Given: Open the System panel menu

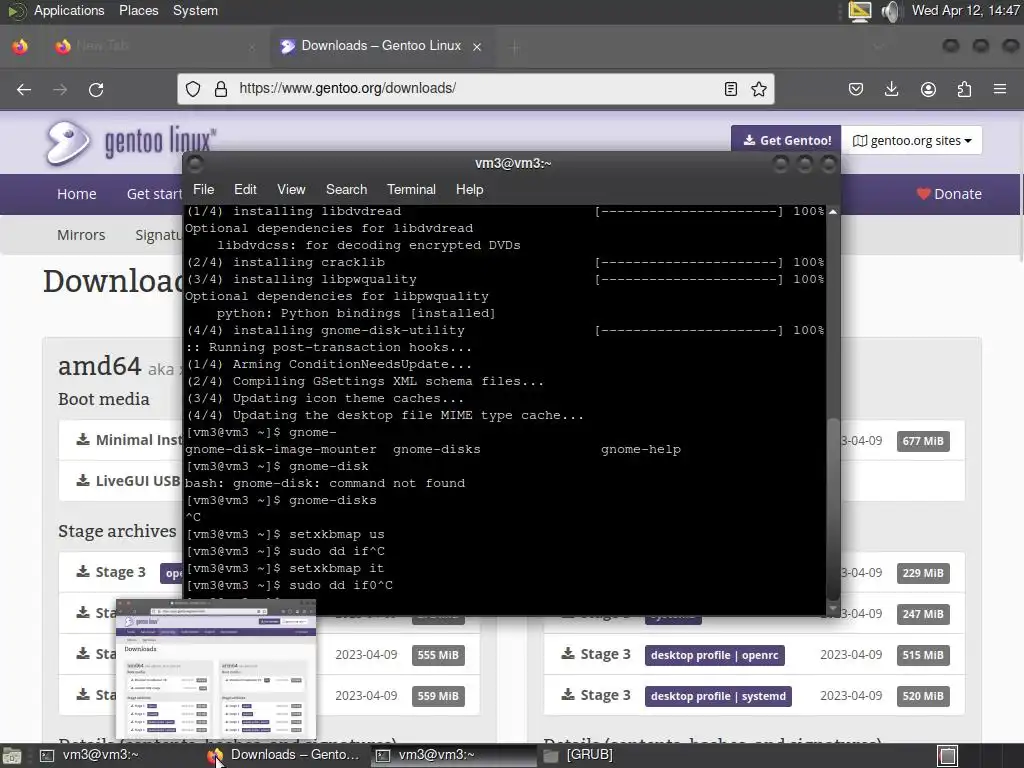Looking at the screenshot, I should (x=195, y=10).
